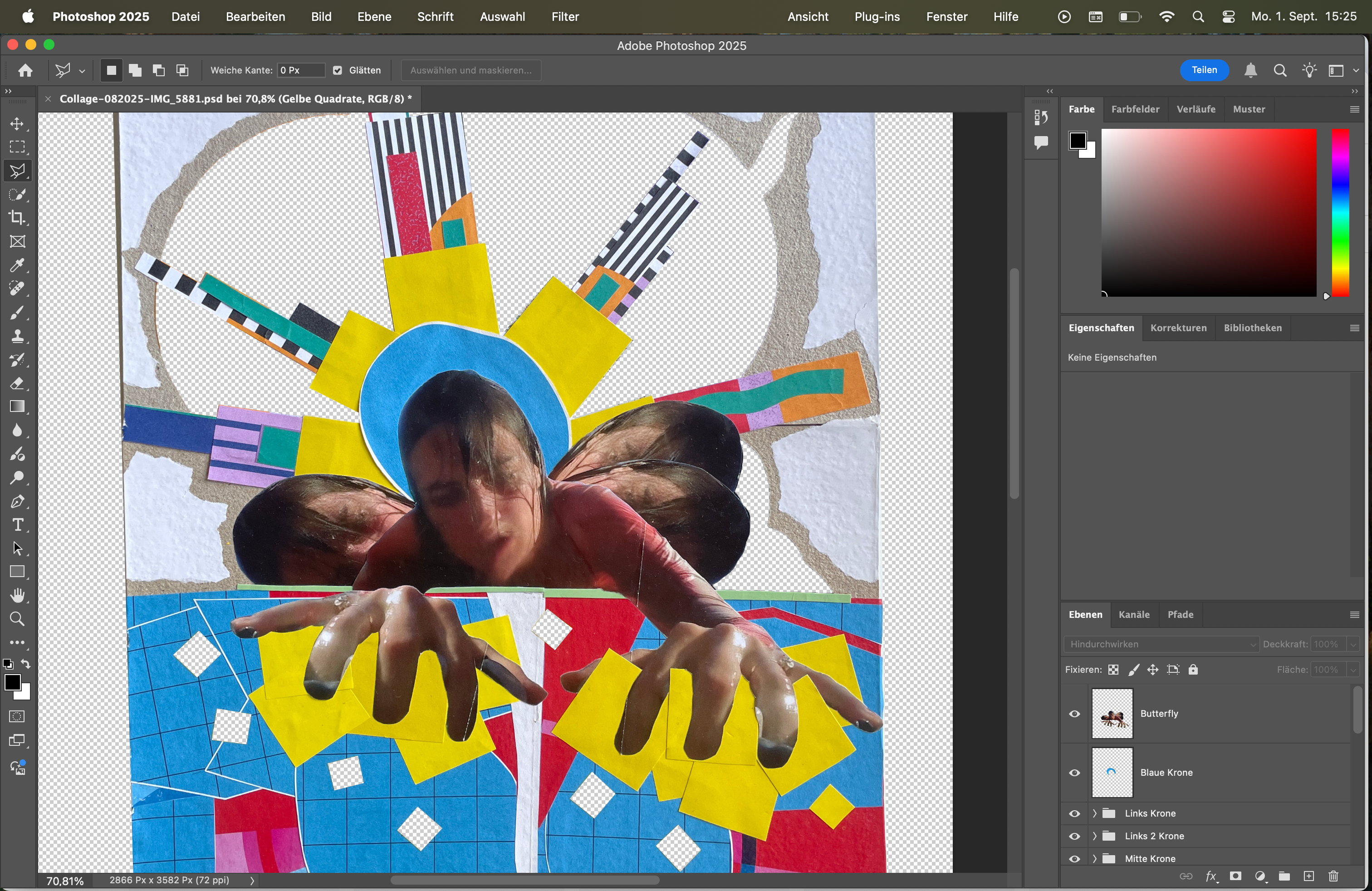
Task: Uncheck the Glätten checkbox
Action: click(338, 70)
